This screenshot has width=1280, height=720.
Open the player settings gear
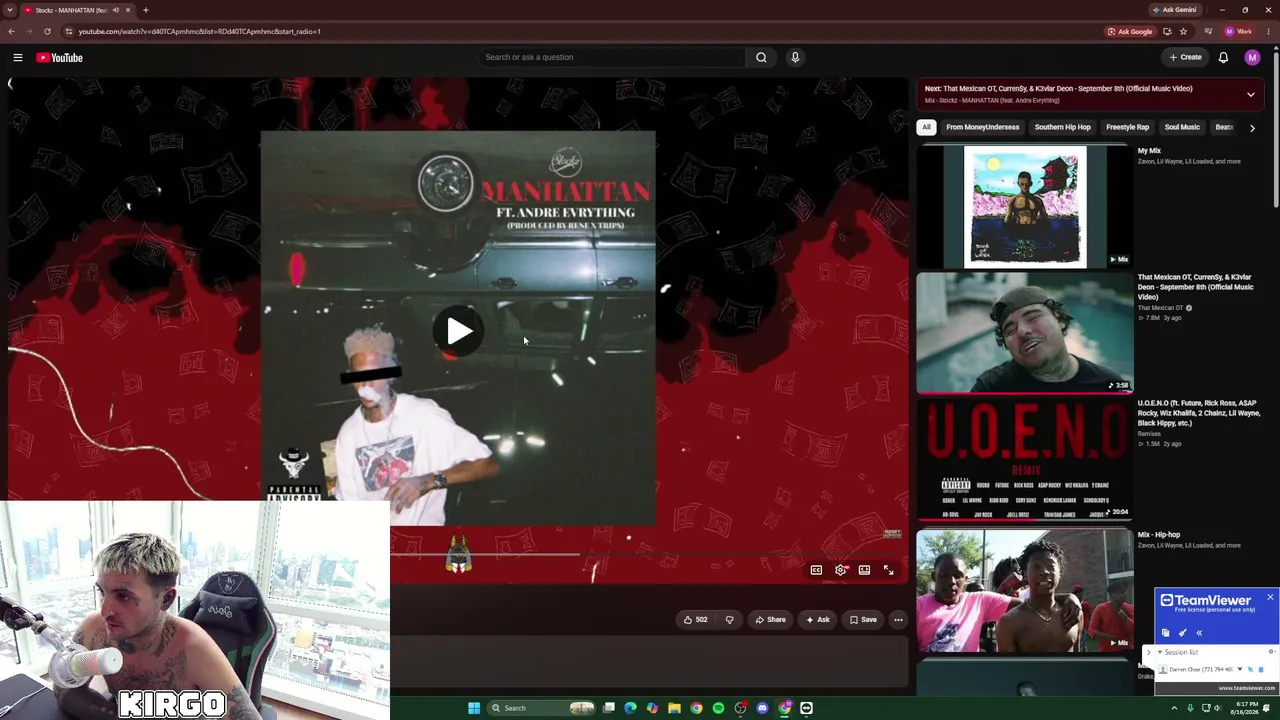tap(840, 570)
